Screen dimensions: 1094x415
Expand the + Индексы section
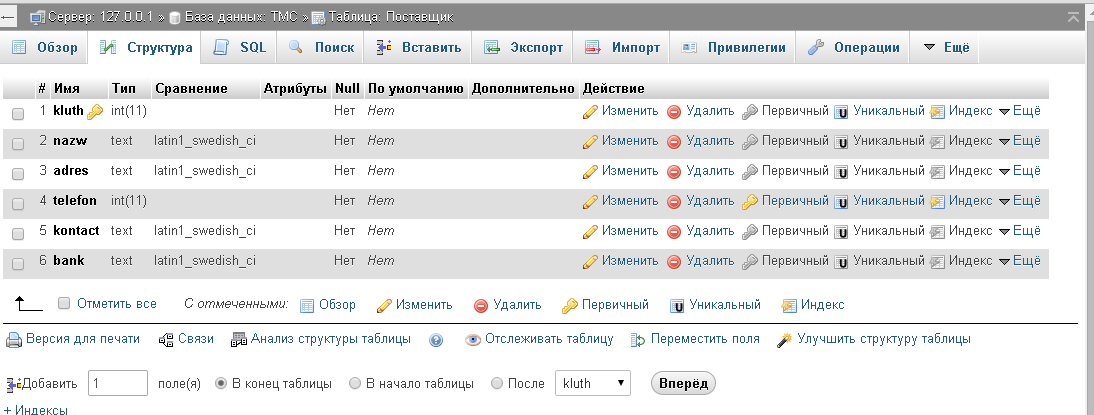[36, 409]
